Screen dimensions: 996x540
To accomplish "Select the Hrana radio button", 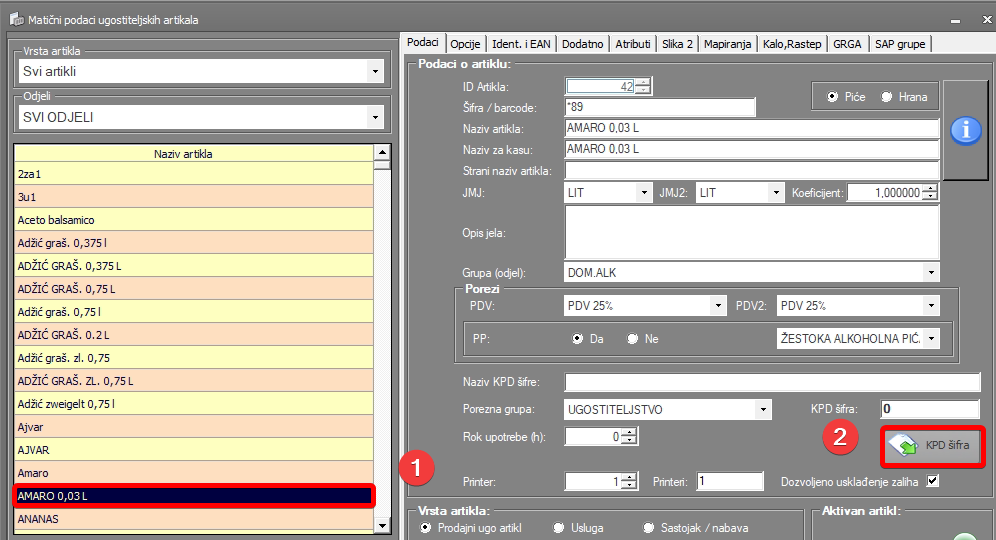I will click(886, 97).
